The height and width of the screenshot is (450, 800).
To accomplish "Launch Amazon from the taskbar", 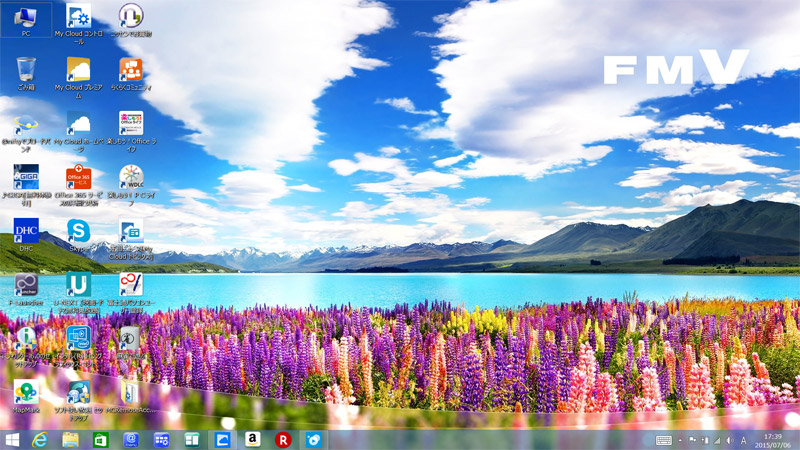I will (x=253, y=440).
